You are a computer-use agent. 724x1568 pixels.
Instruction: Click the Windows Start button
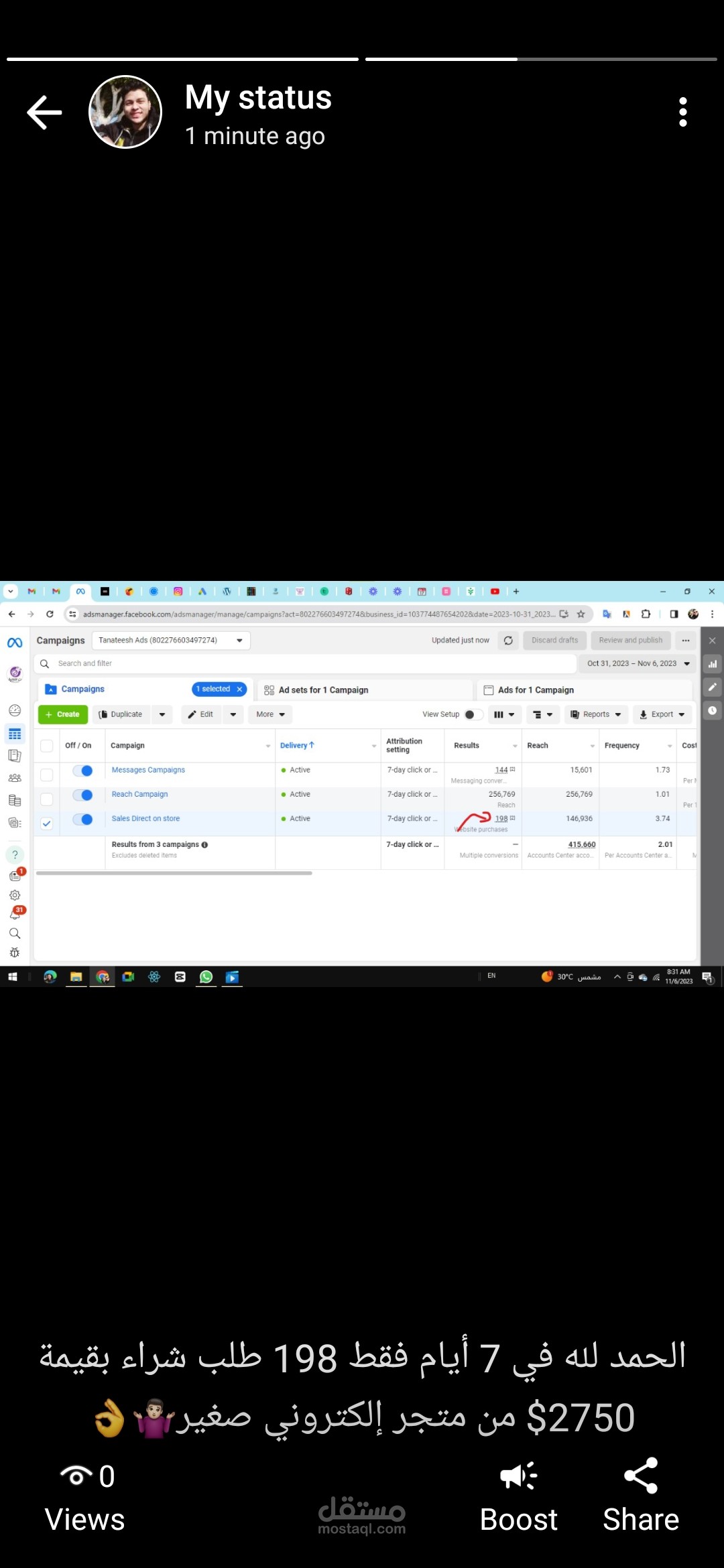(x=12, y=977)
